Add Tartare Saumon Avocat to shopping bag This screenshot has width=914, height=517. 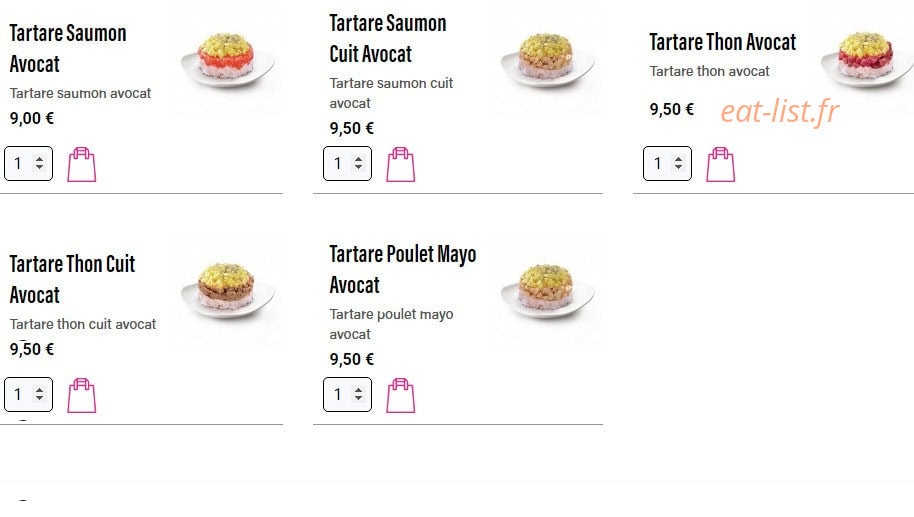82,165
